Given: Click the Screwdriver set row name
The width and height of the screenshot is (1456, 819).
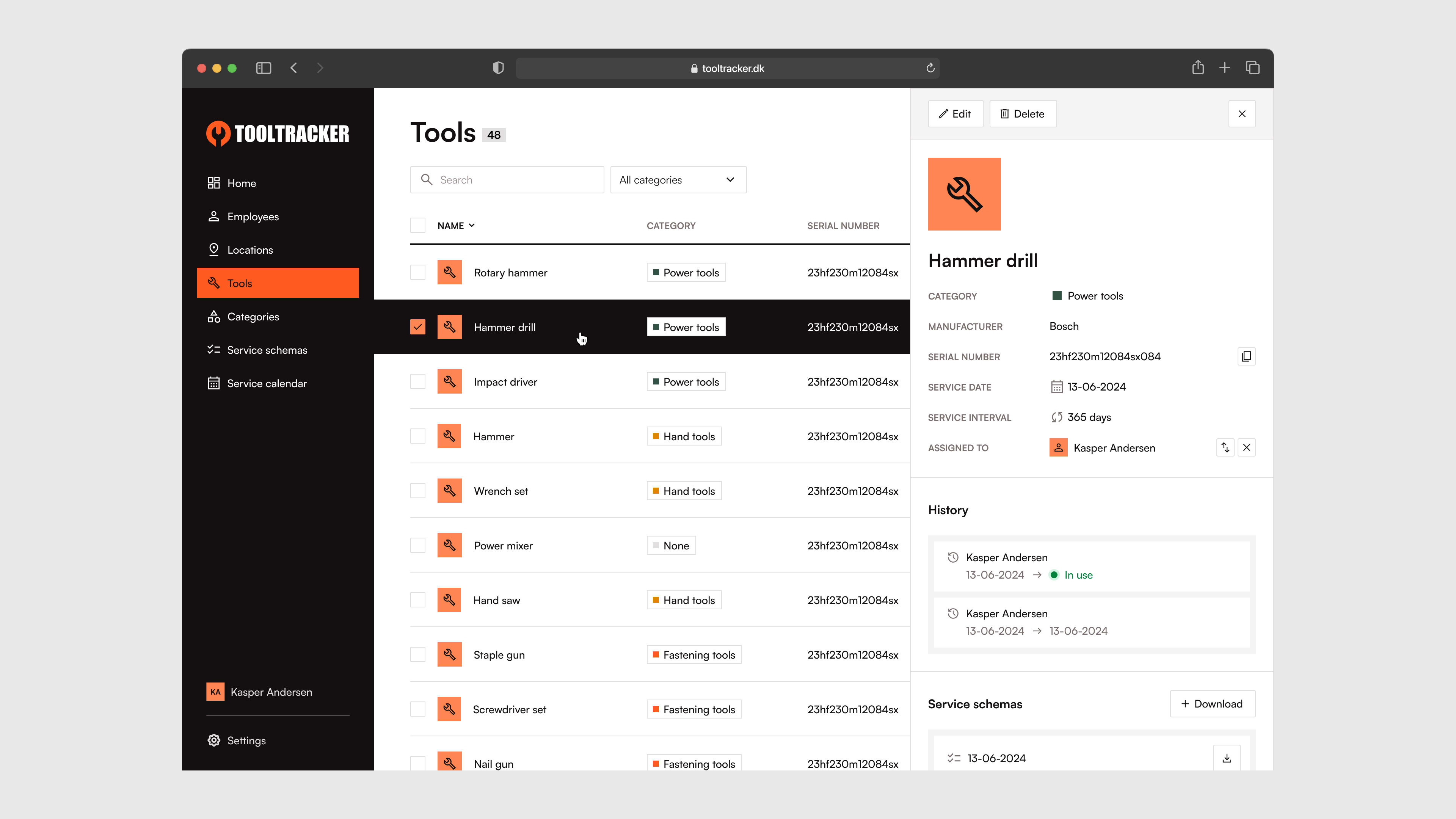Looking at the screenshot, I should [509, 709].
